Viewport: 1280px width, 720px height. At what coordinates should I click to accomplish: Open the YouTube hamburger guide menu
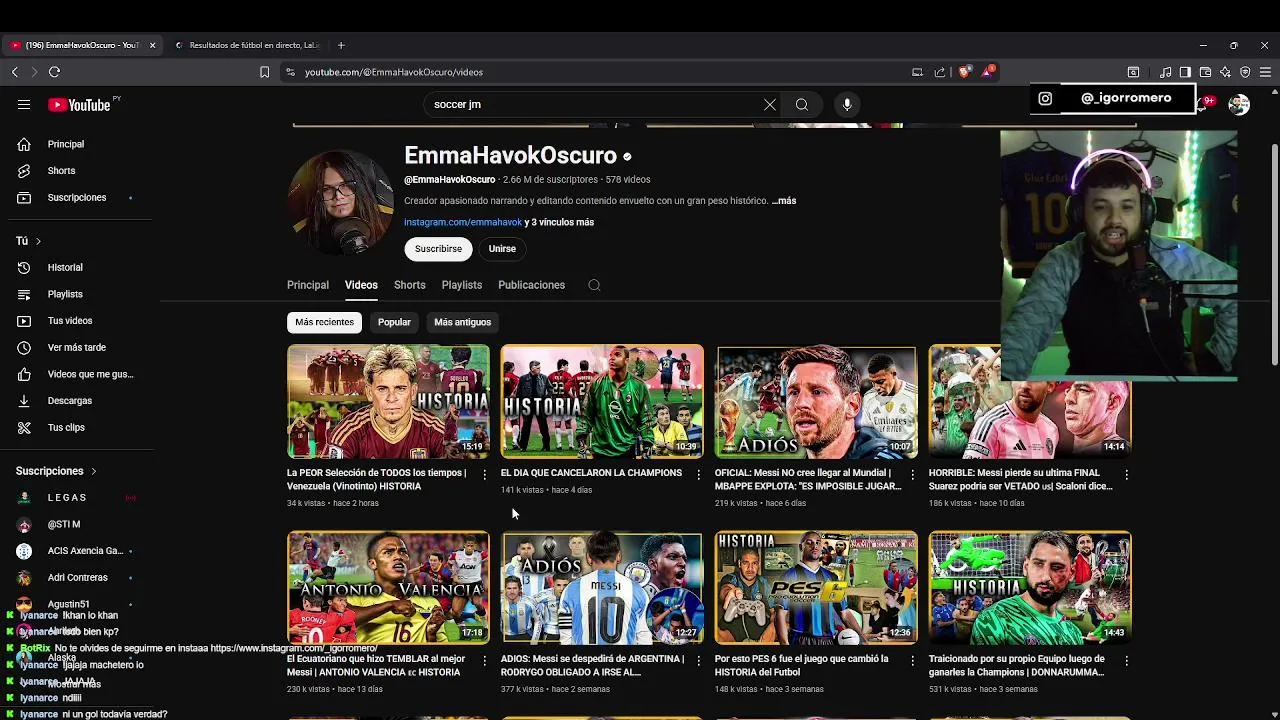pos(24,104)
